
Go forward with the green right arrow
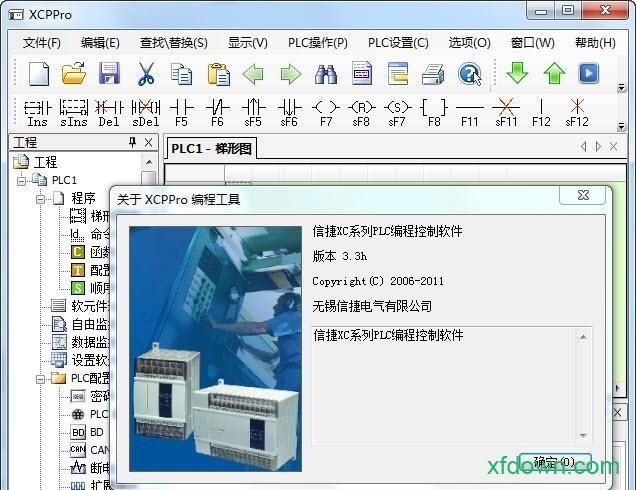(290, 74)
